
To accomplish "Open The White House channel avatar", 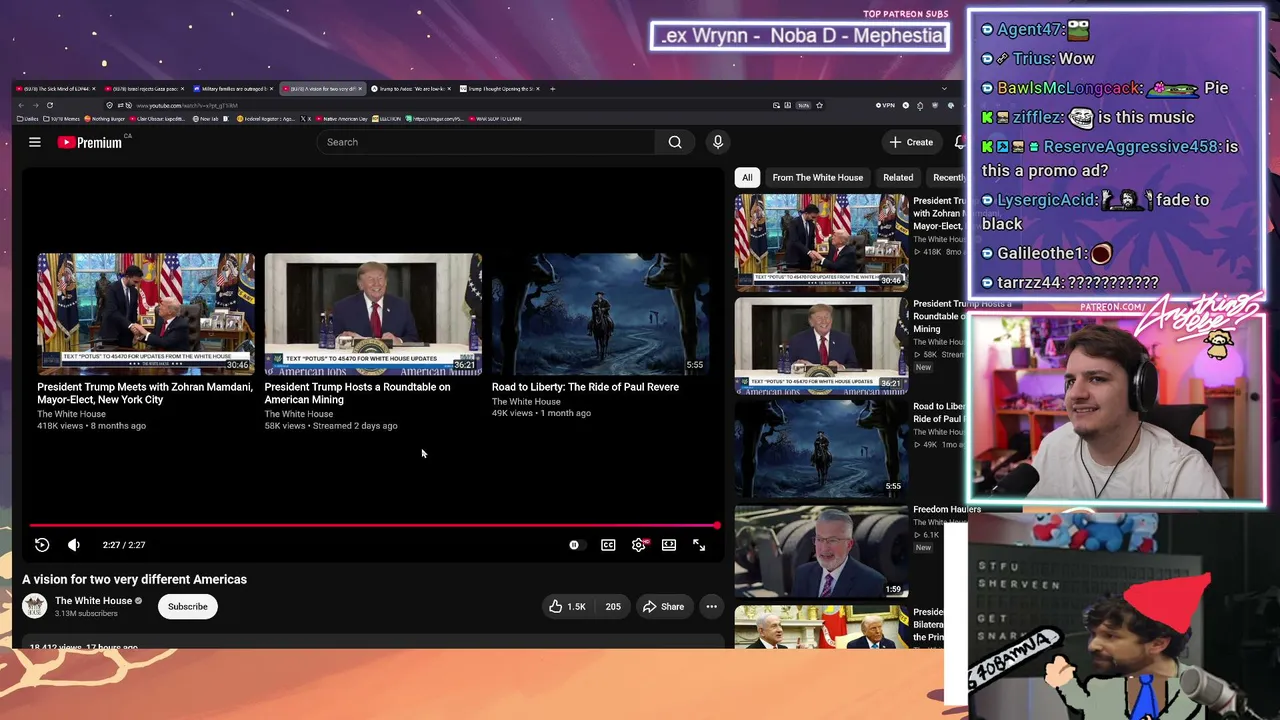I will (x=35, y=606).
